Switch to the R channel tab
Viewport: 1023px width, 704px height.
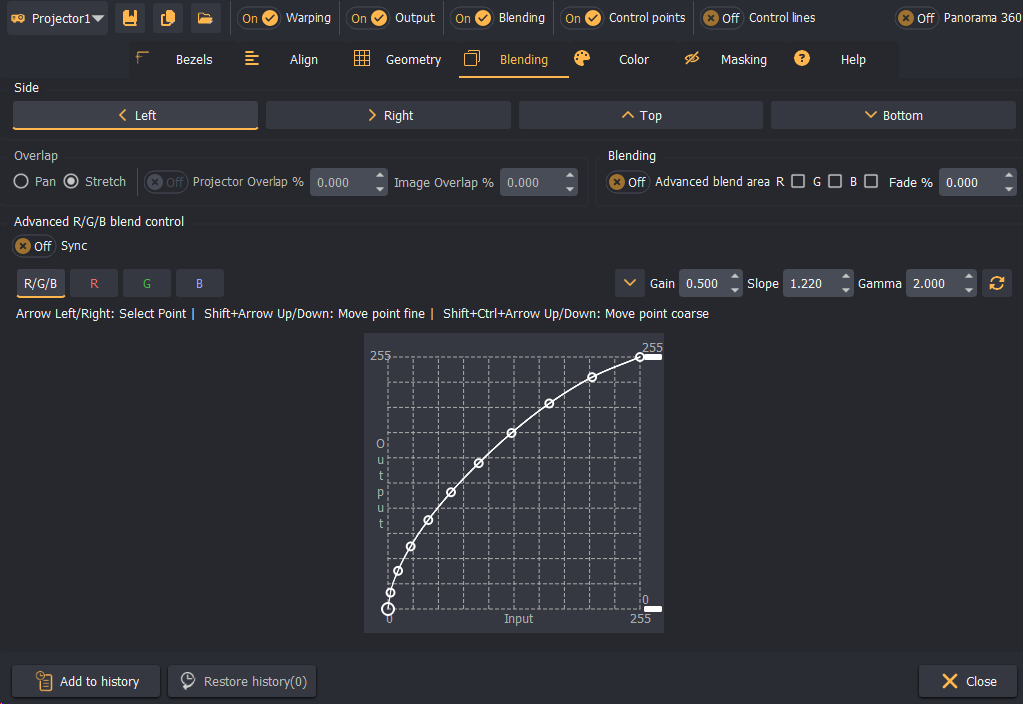[94, 283]
